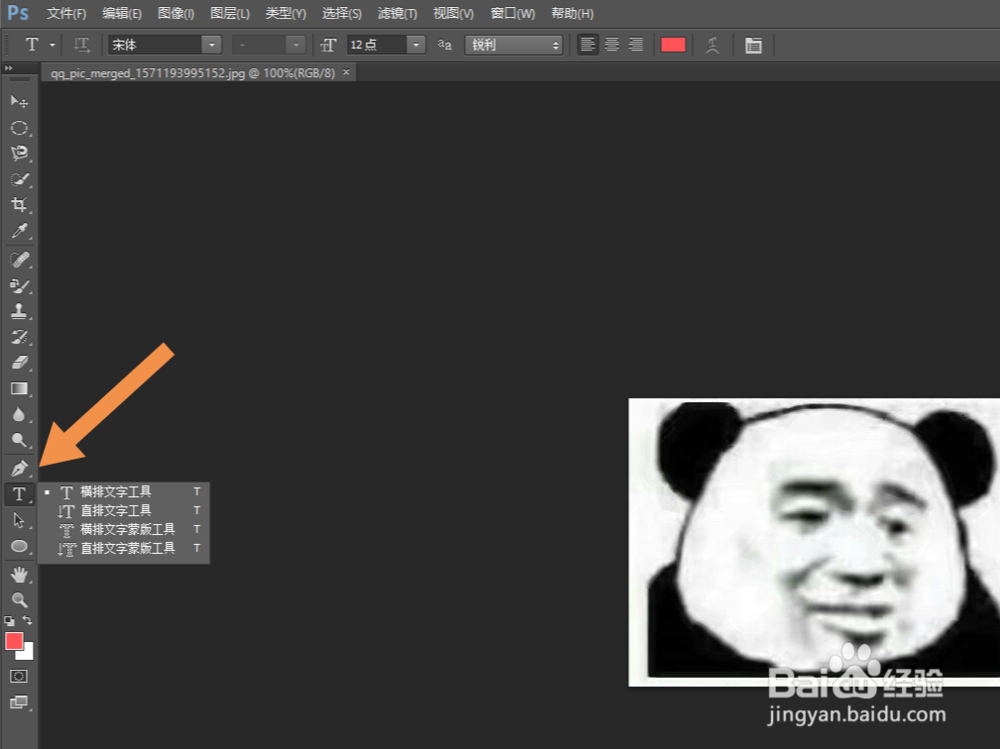
Task: Choose 直排文字工具 from flyout
Action: [x=124, y=510]
